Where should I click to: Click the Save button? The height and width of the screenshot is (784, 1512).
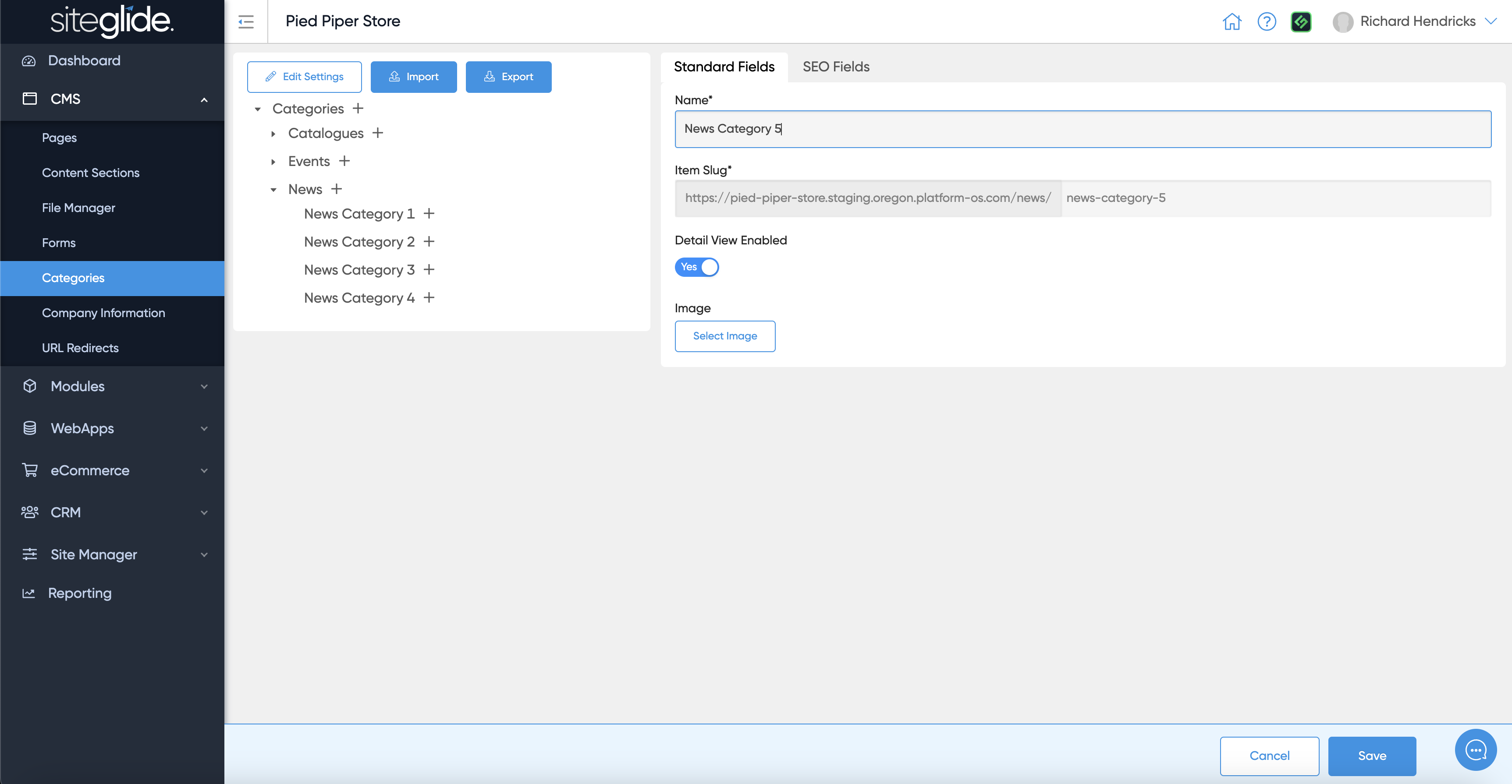1371,755
